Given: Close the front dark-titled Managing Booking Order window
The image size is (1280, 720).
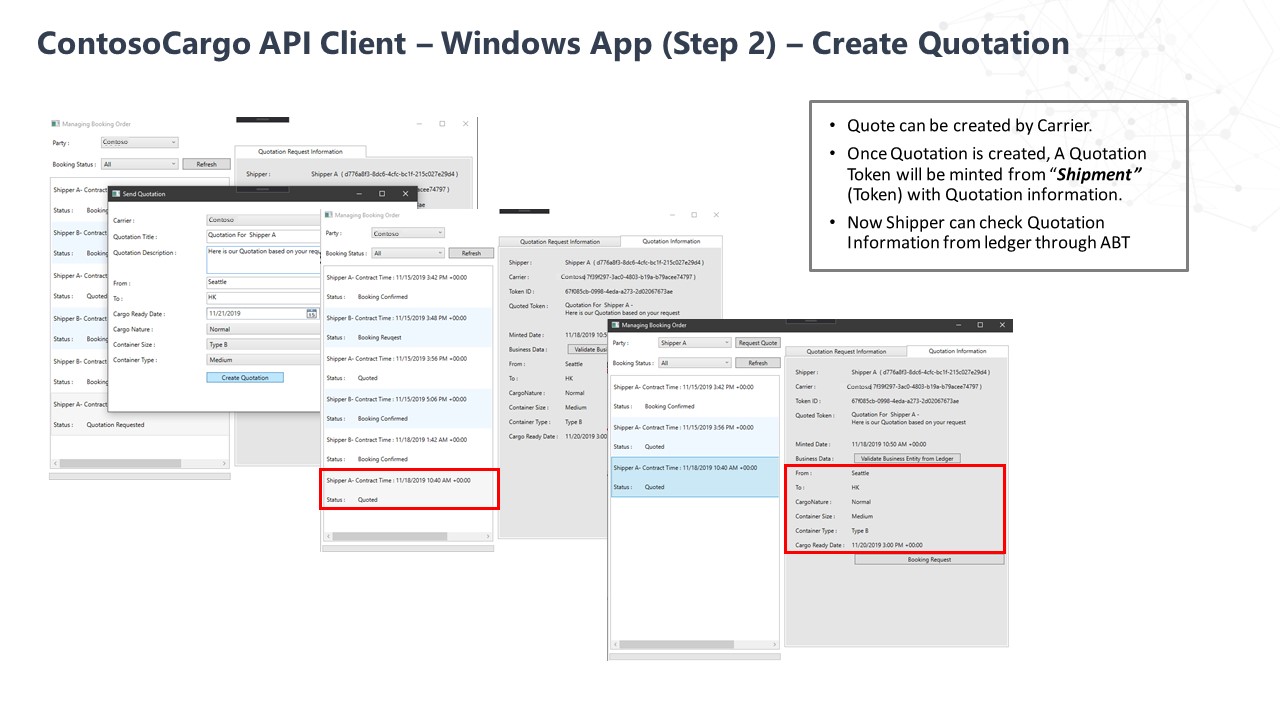Looking at the screenshot, I should tap(1002, 325).
